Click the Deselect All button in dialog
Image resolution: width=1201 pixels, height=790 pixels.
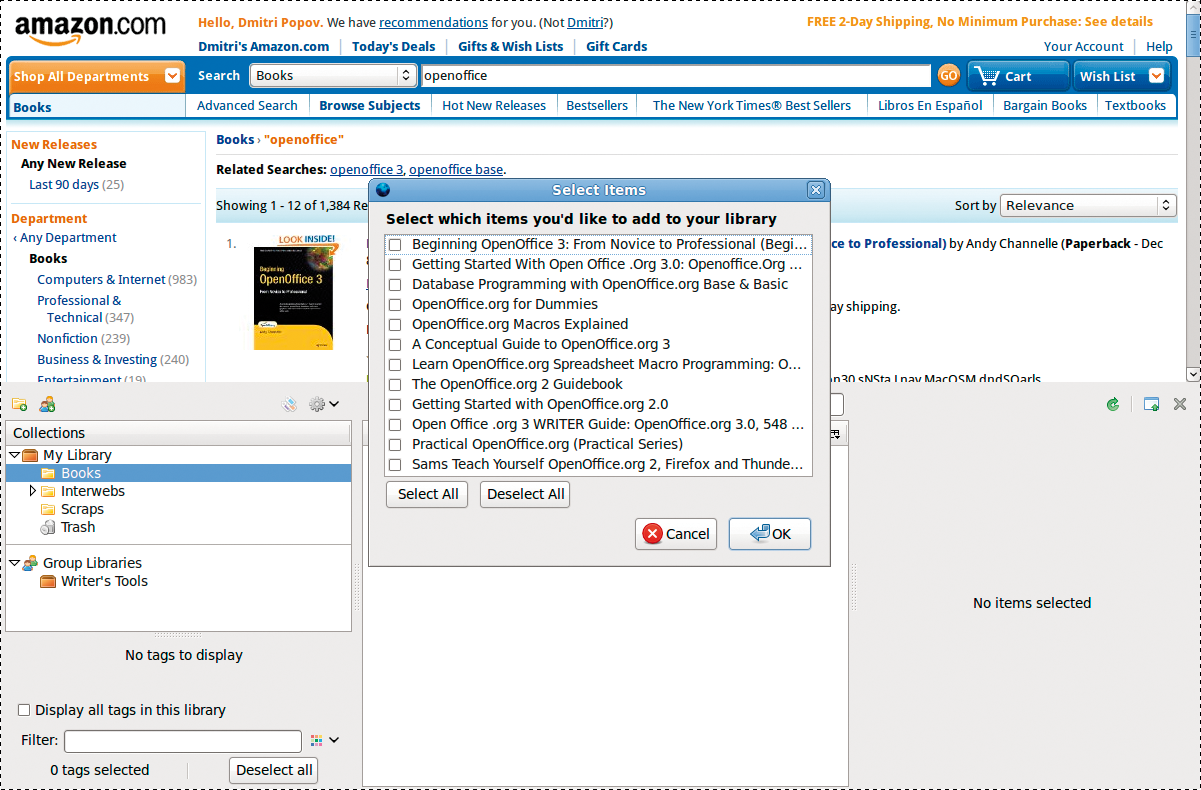tap(525, 494)
